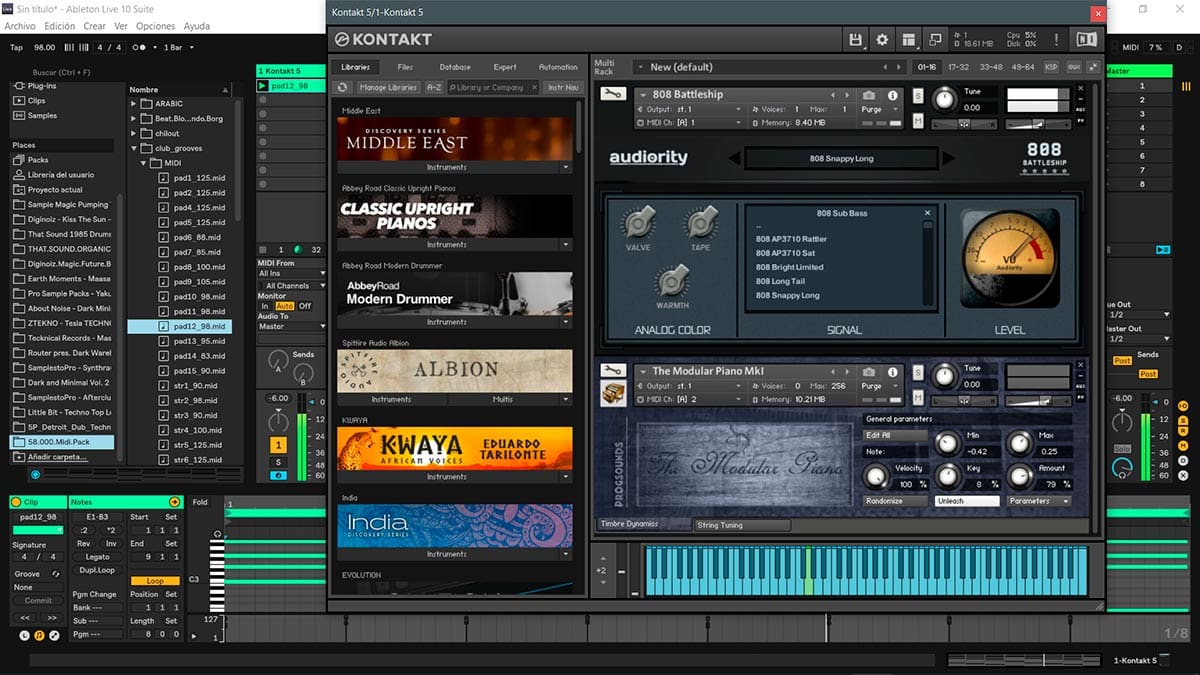The image size is (1200, 675).
Task: Open Plug-ins category in Ableton browser
Action: pos(41,86)
